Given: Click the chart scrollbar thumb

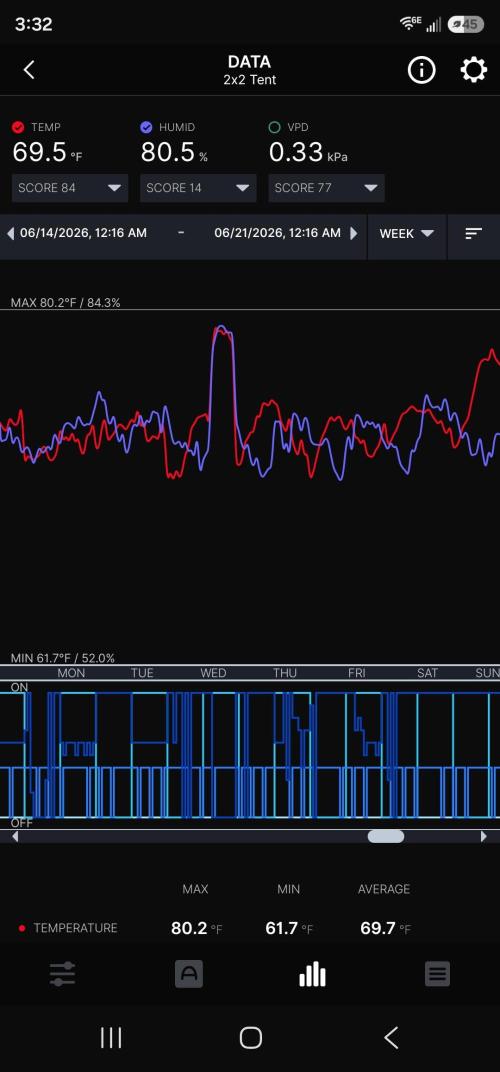Looking at the screenshot, I should click(386, 836).
